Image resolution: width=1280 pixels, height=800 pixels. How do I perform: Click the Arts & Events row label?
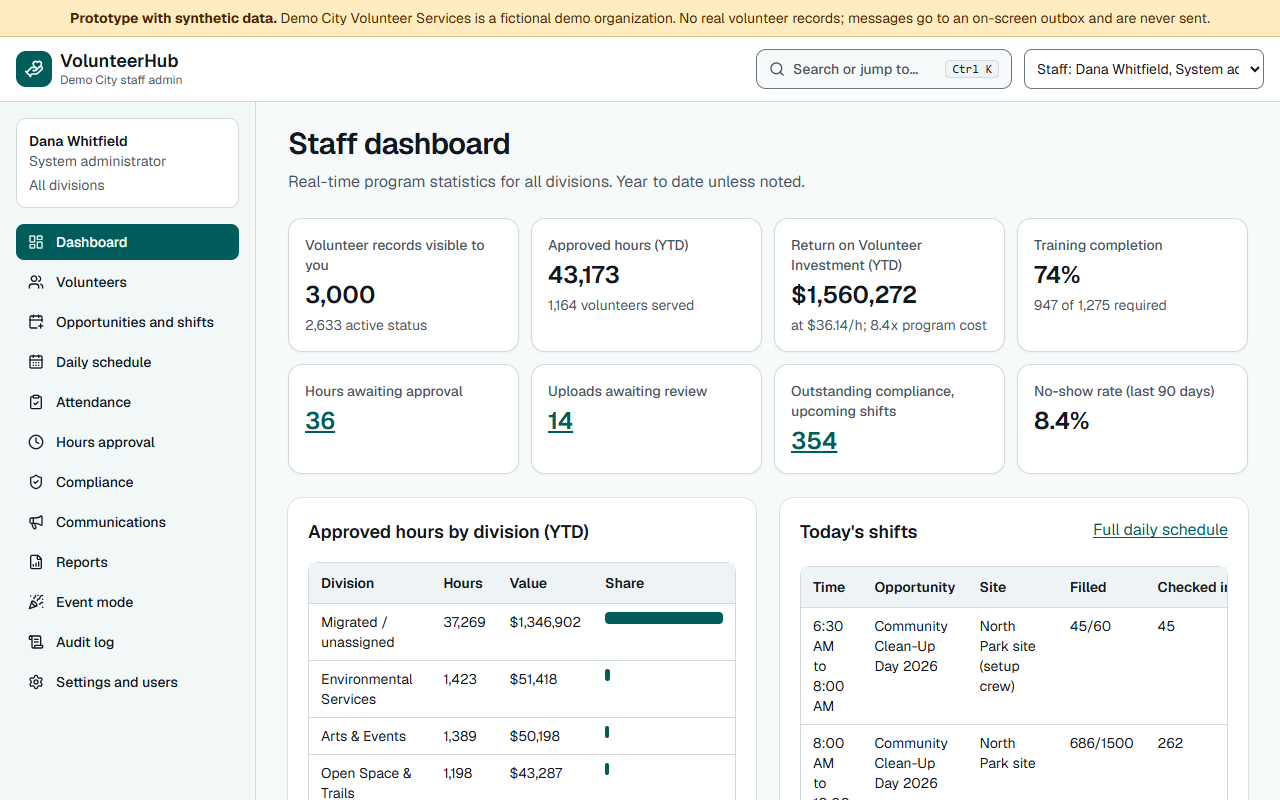(363, 736)
